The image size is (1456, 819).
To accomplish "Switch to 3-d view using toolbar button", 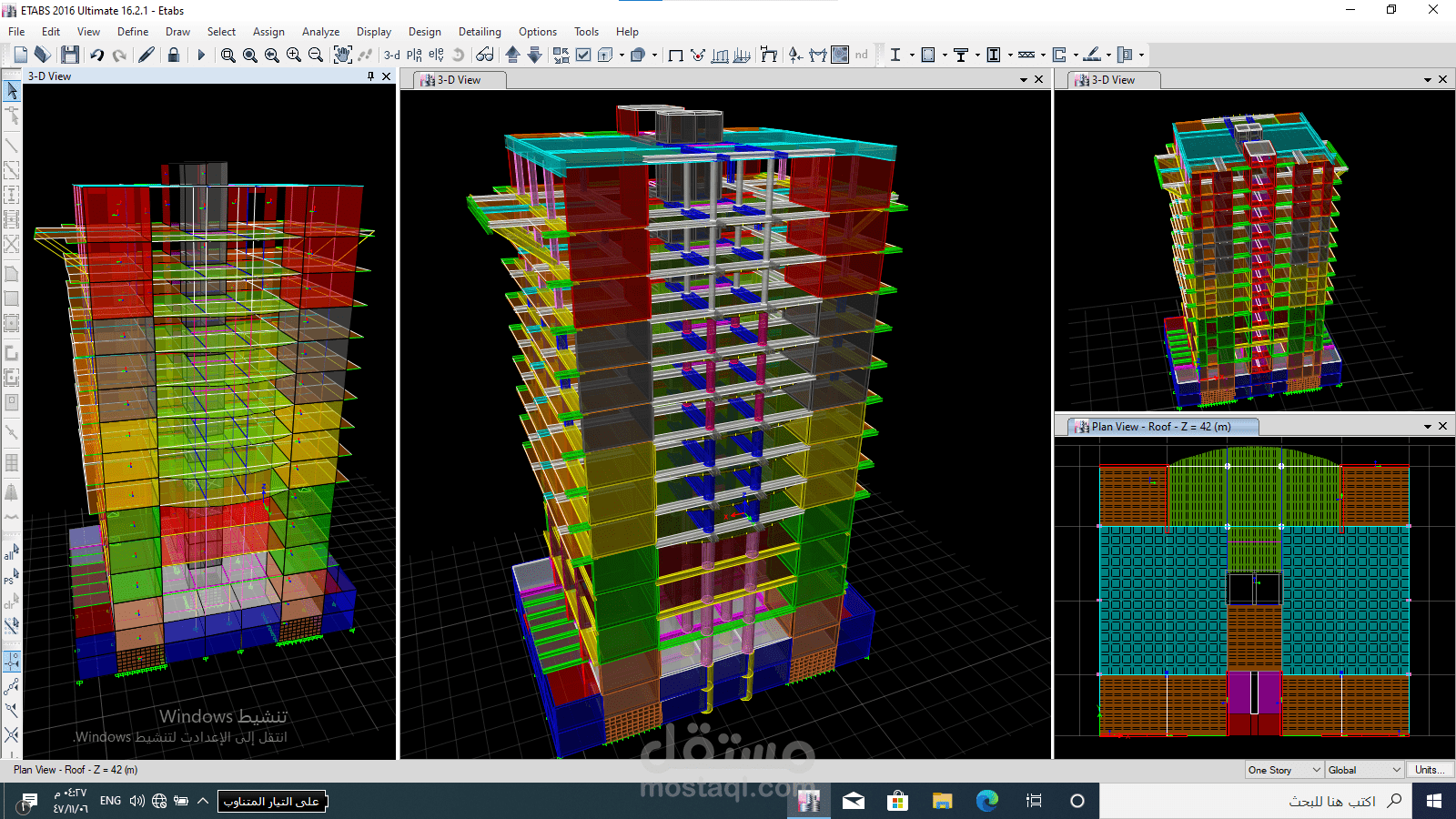I will [392, 55].
